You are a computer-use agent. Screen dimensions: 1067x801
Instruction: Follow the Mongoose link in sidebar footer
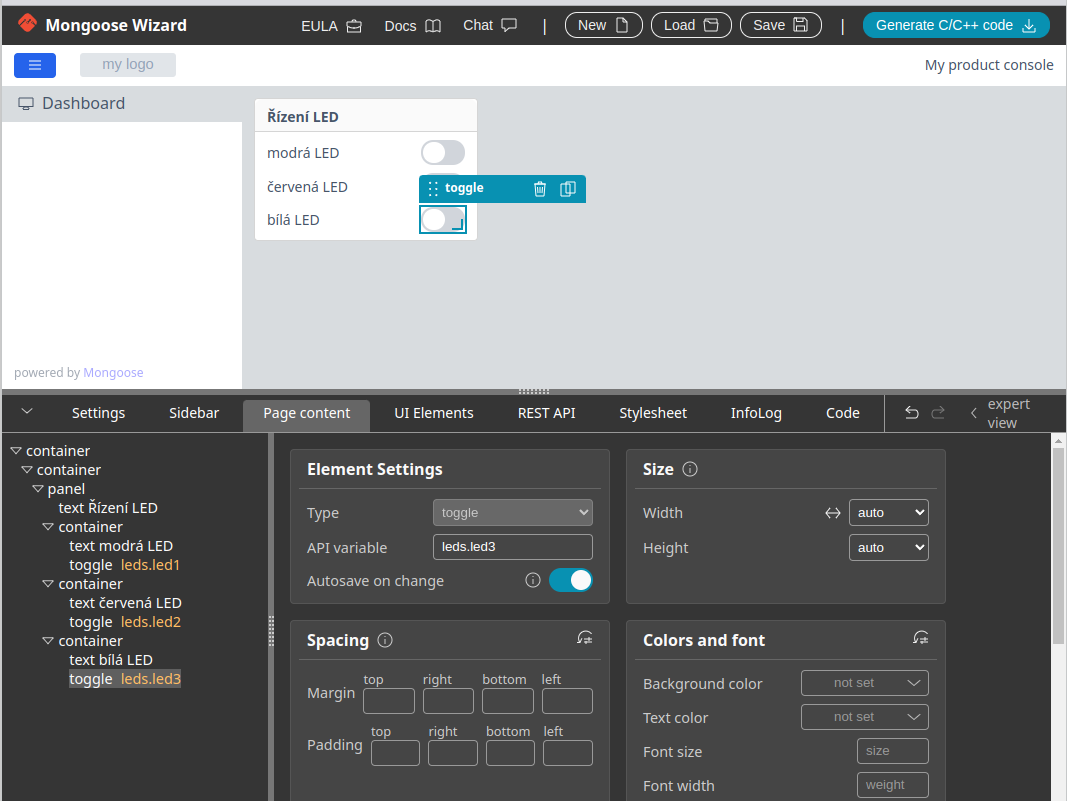113,373
